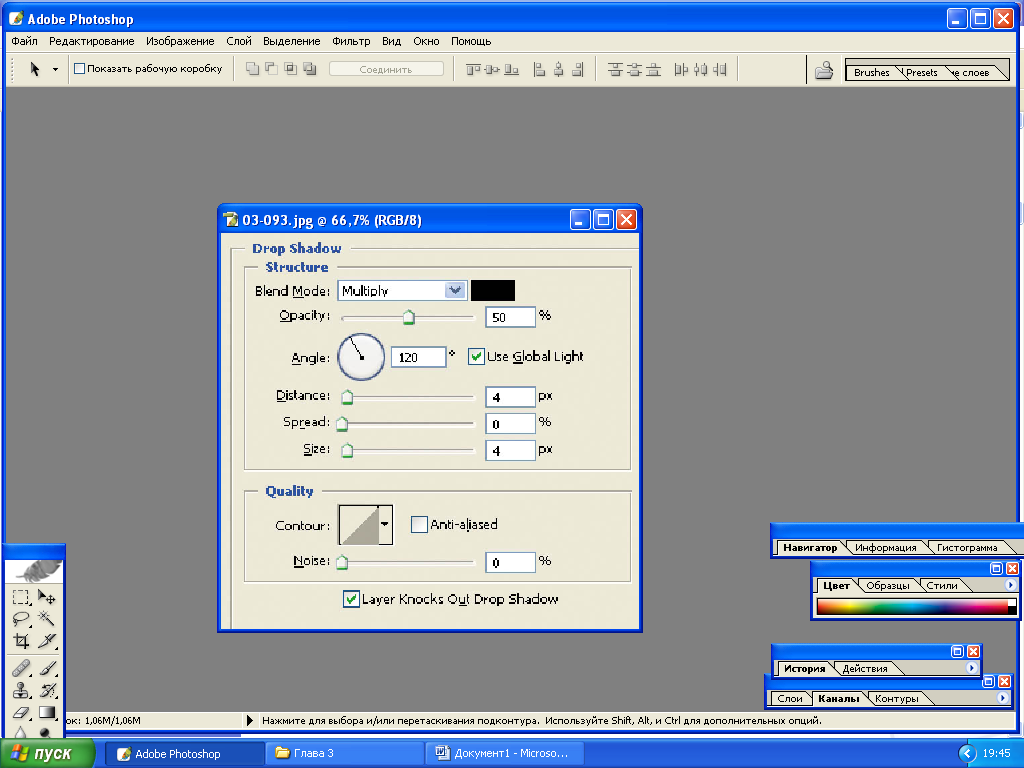Open the Фильтр menu
The height and width of the screenshot is (768, 1024).
coord(351,41)
